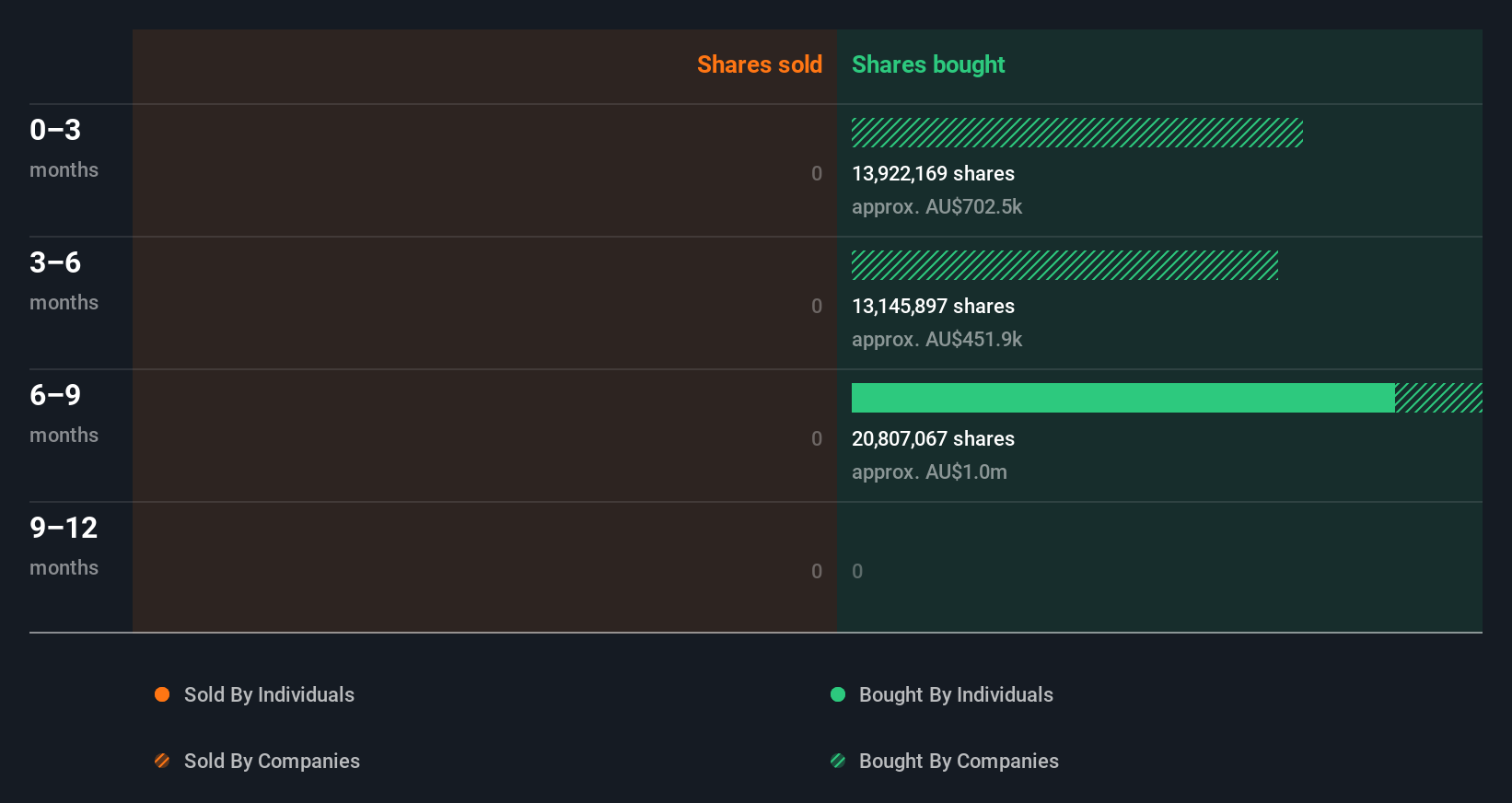Click the 20,807,067 shares value
Viewport: 1512px width, 803px height.
coord(933,438)
